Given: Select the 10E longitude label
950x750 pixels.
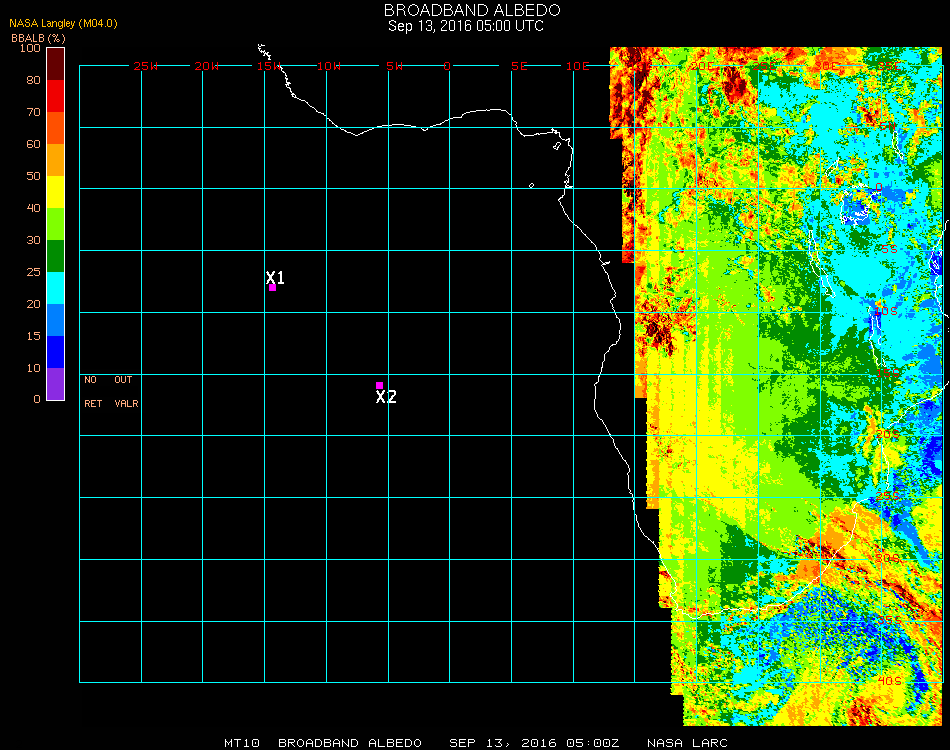Looking at the screenshot, I should click(578, 66).
